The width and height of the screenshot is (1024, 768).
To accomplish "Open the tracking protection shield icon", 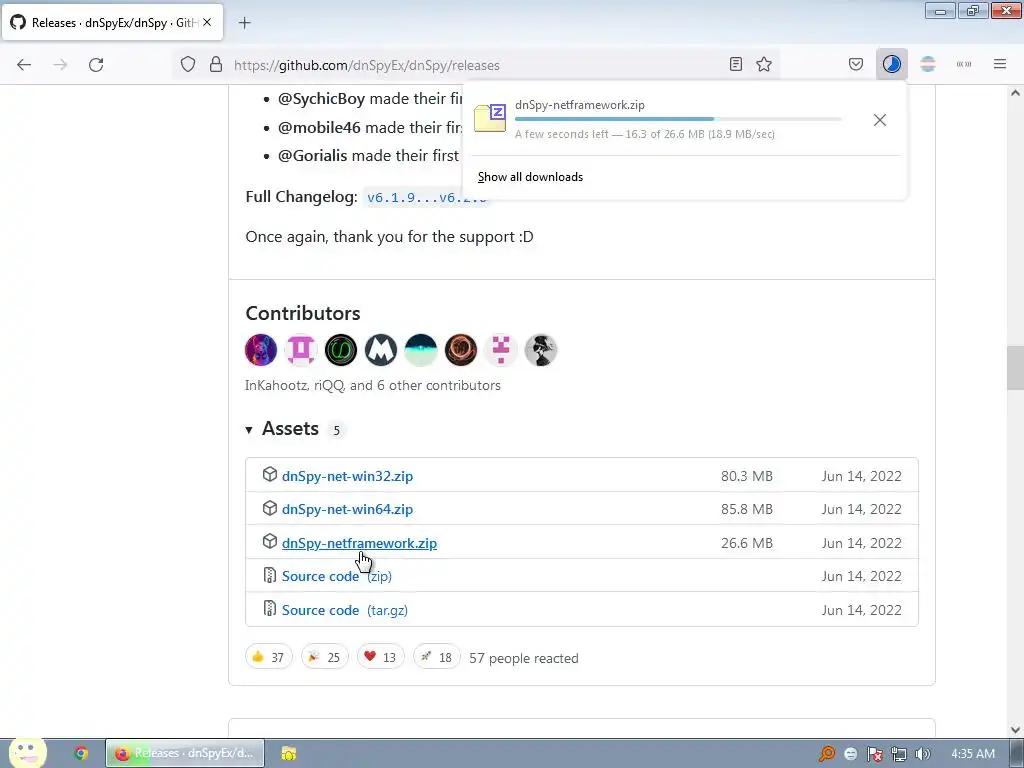I will (x=188, y=65).
